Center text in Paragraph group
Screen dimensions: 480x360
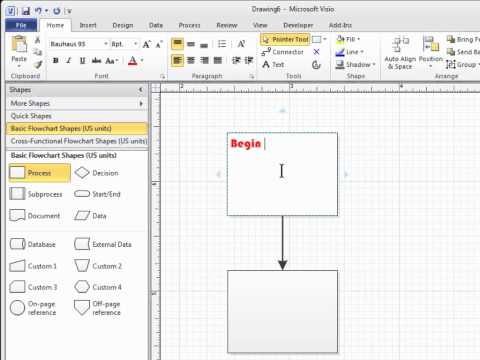(191, 60)
